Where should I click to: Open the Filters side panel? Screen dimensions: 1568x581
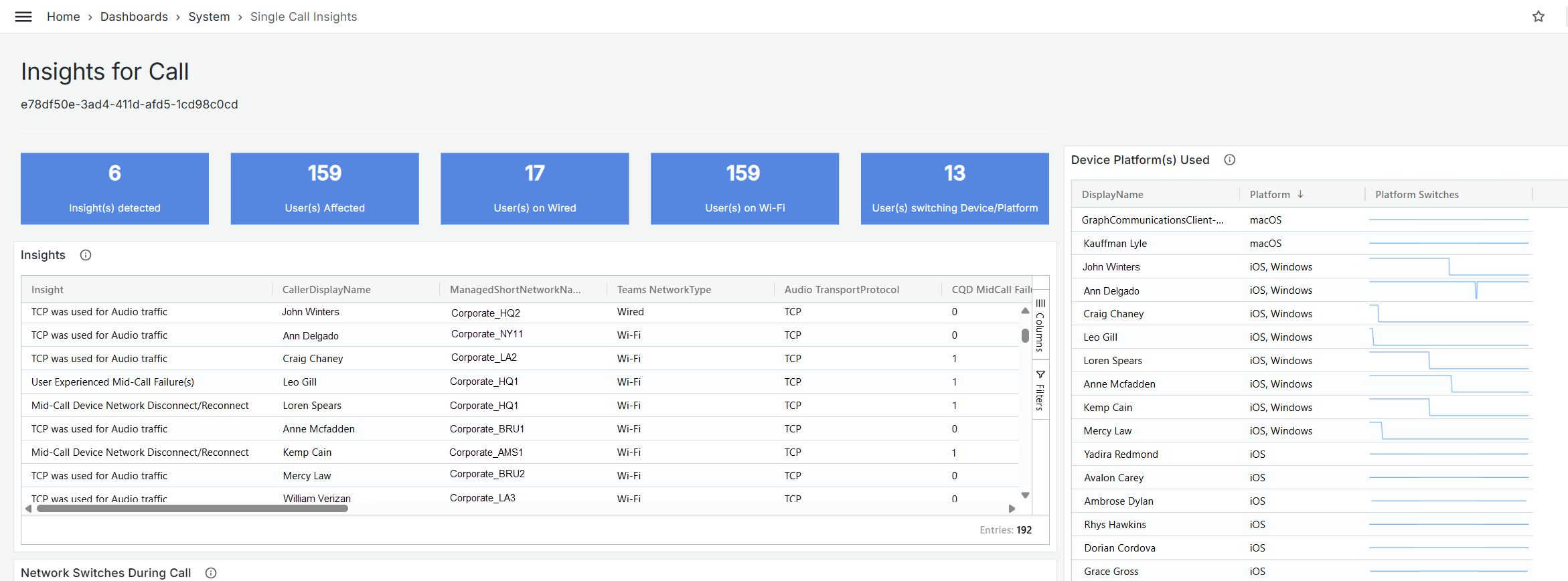pyautogui.click(x=1040, y=390)
